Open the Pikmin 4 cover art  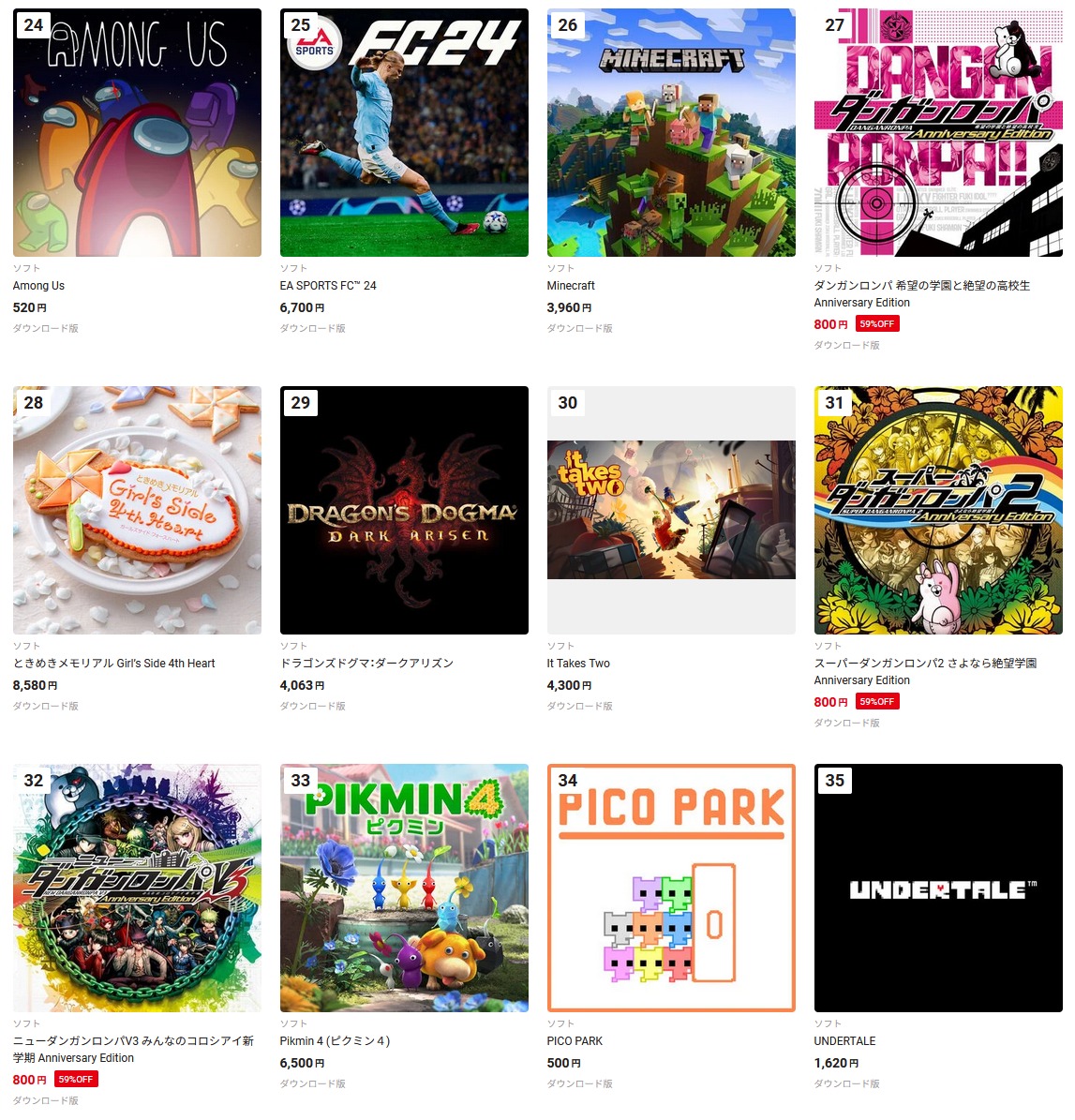coord(404,888)
